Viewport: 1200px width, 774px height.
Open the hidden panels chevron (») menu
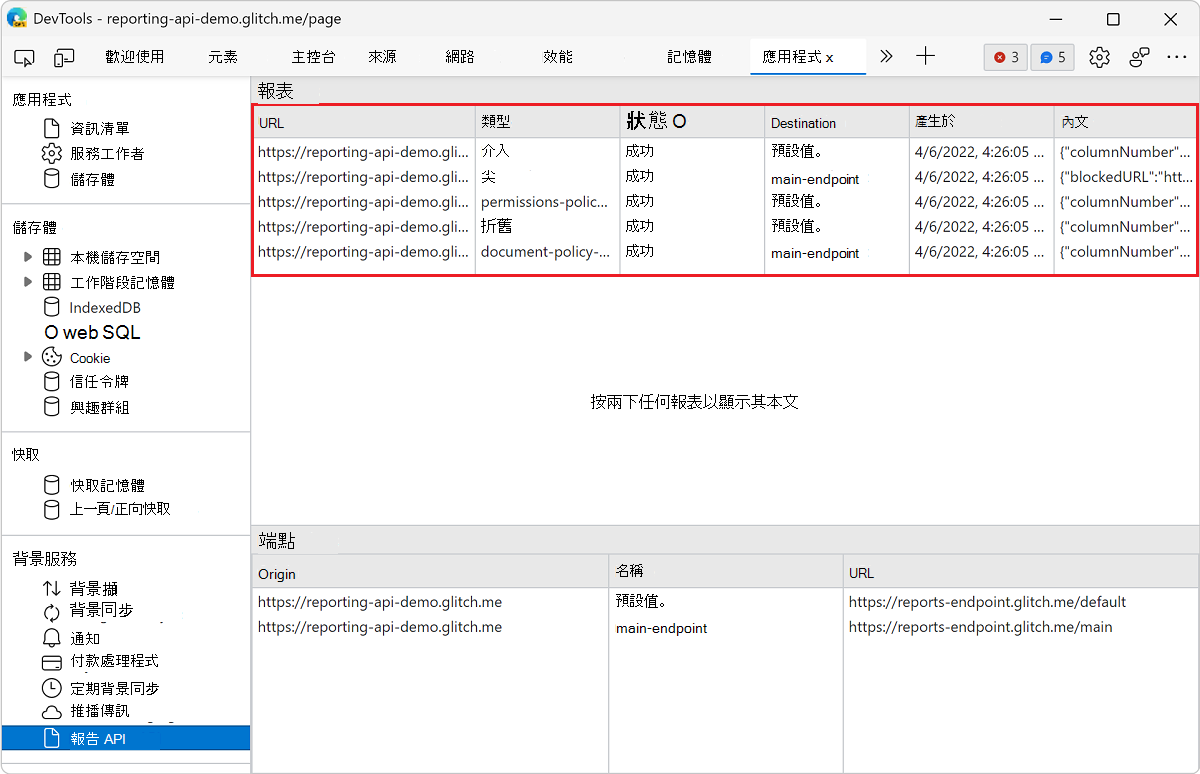pyautogui.click(x=886, y=57)
